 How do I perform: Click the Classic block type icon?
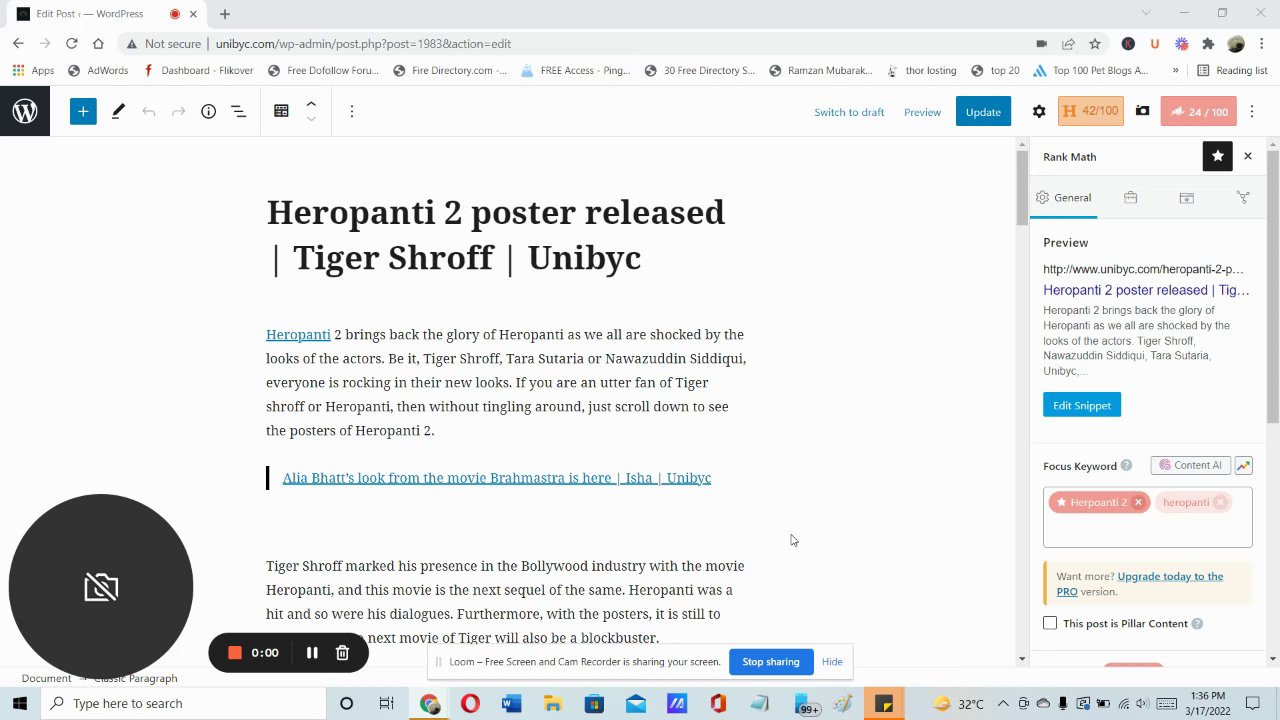[x=281, y=111]
